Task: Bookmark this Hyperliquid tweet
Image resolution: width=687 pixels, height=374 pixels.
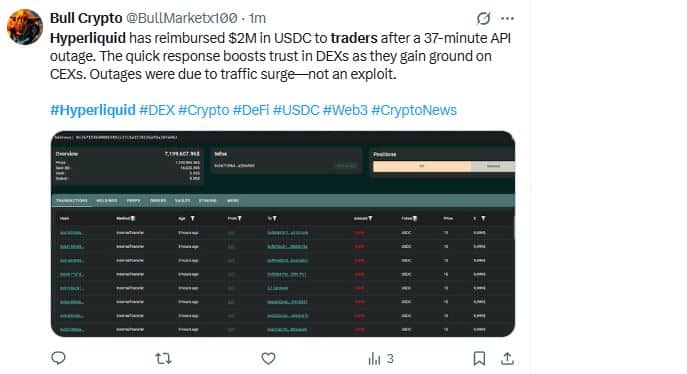Action: click(x=479, y=358)
